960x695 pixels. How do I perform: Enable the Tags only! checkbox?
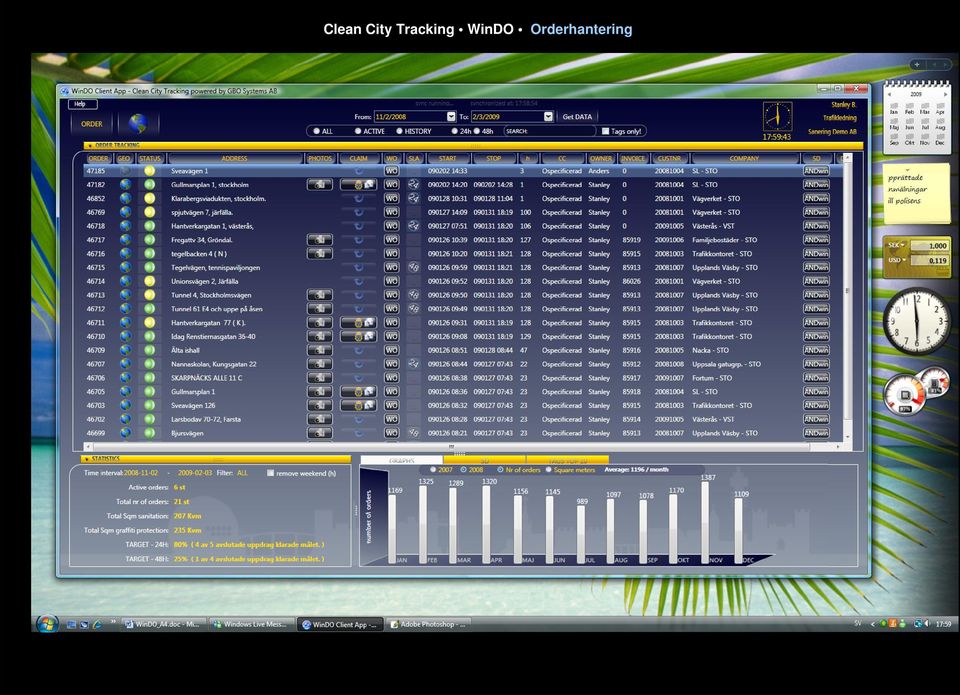click(605, 131)
